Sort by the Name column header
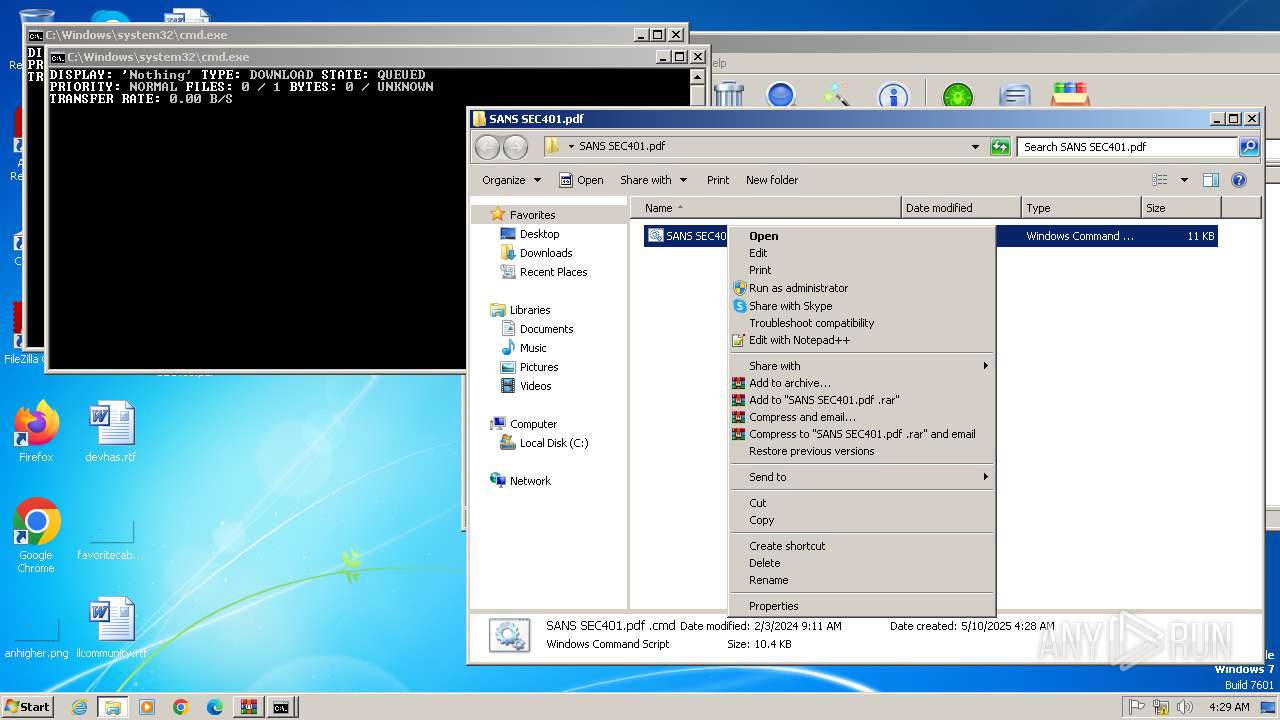The image size is (1280, 720). point(766,208)
